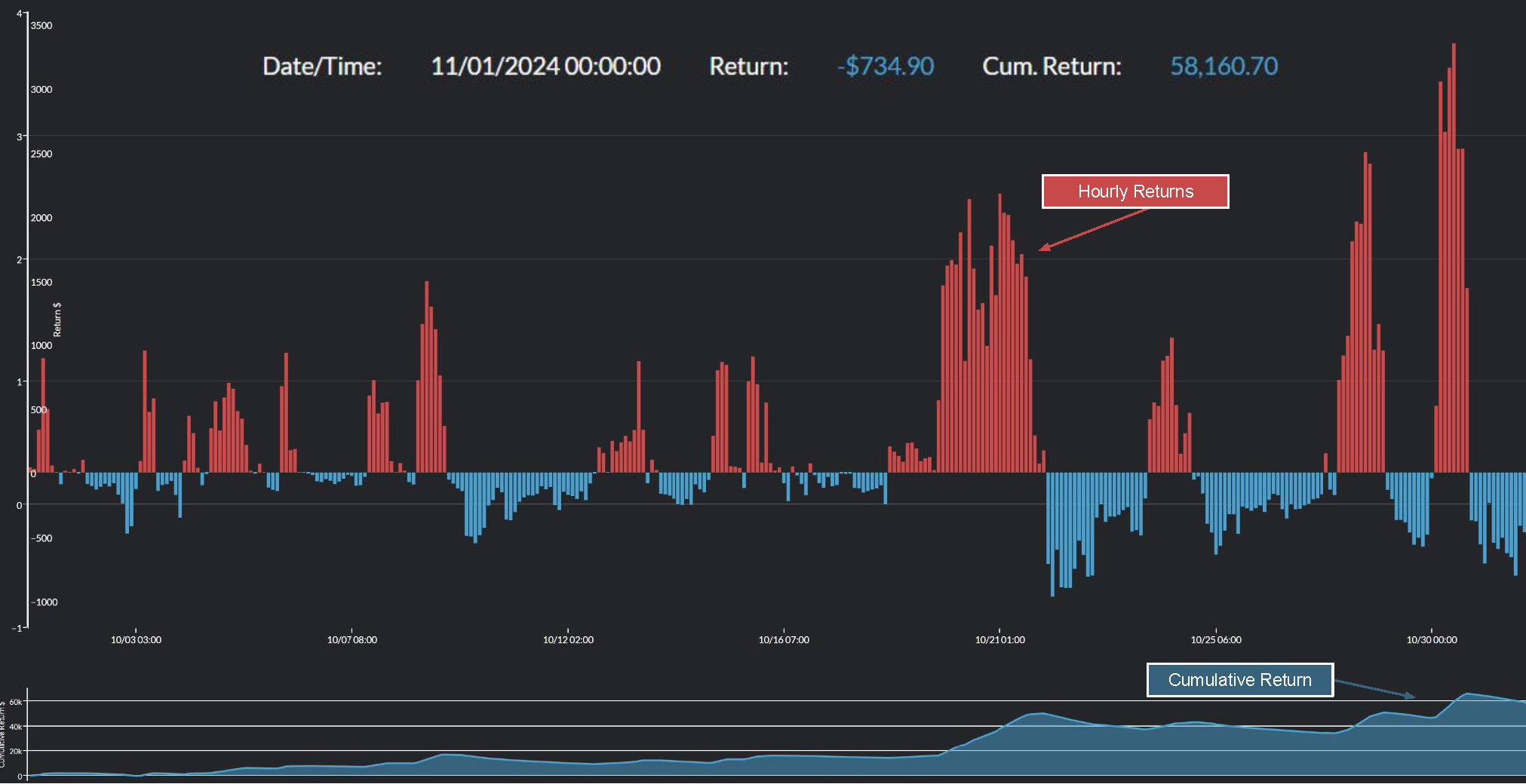Click the 10/12 02:00 axis tick label
The height and width of the screenshot is (784, 1526).
[568, 639]
